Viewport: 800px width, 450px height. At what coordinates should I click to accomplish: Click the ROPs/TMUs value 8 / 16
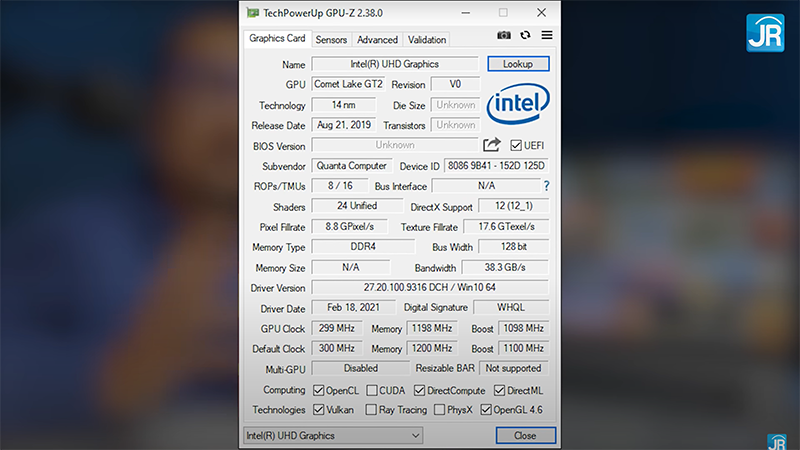coord(340,186)
